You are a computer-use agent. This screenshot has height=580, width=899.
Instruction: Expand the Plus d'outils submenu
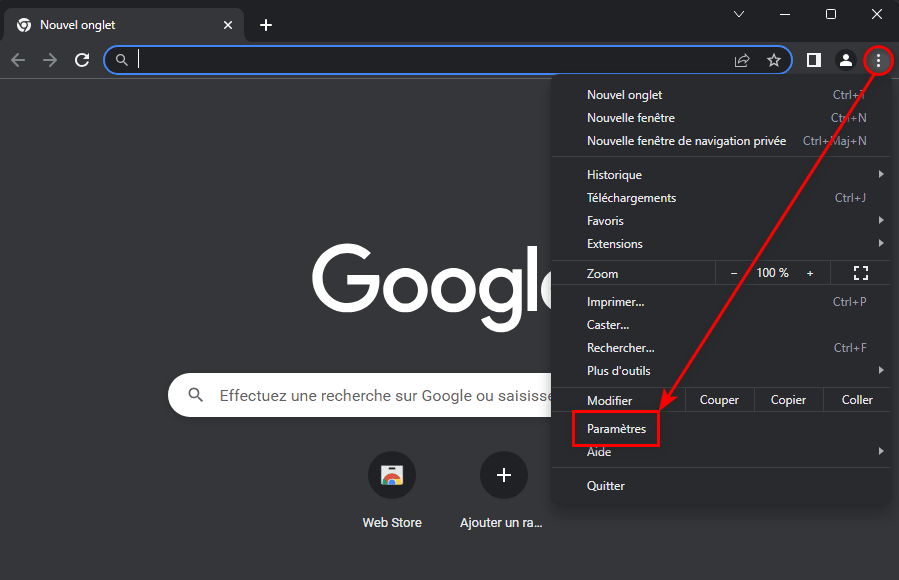click(721, 370)
